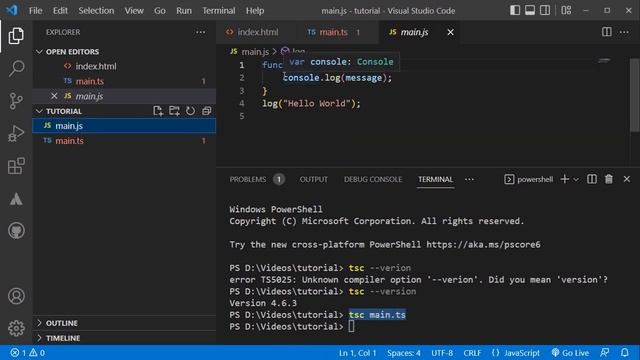Refresh the TUTORIAL explorer
This screenshot has width=640, height=360.
coord(190,111)
